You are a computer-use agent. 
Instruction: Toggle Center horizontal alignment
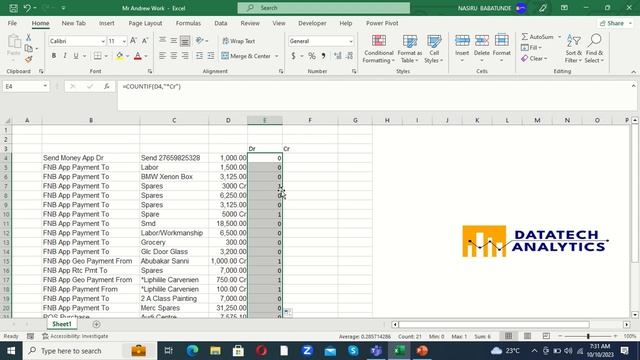coord(174,56)
